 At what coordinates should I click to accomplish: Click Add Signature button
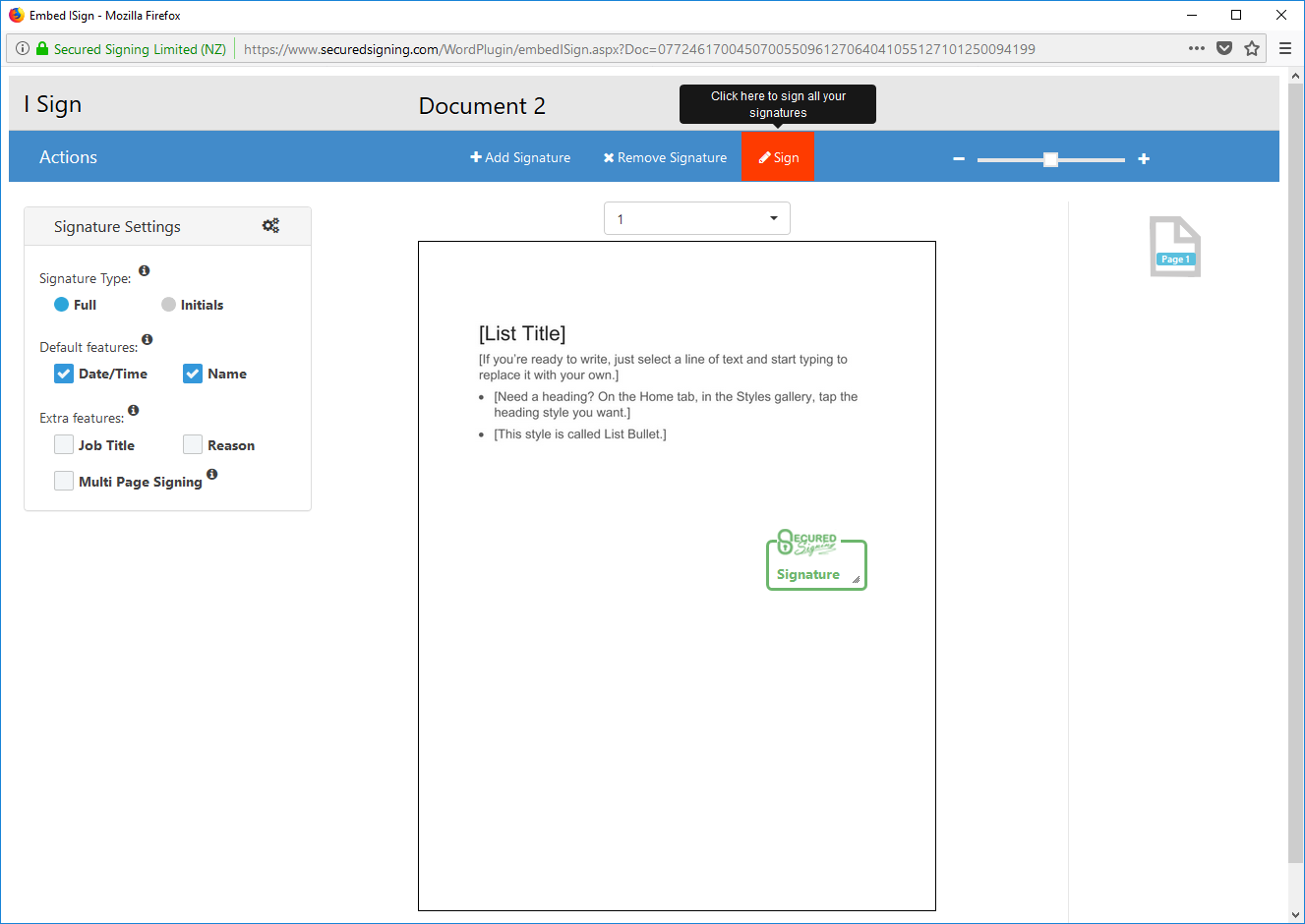(520, 157)
